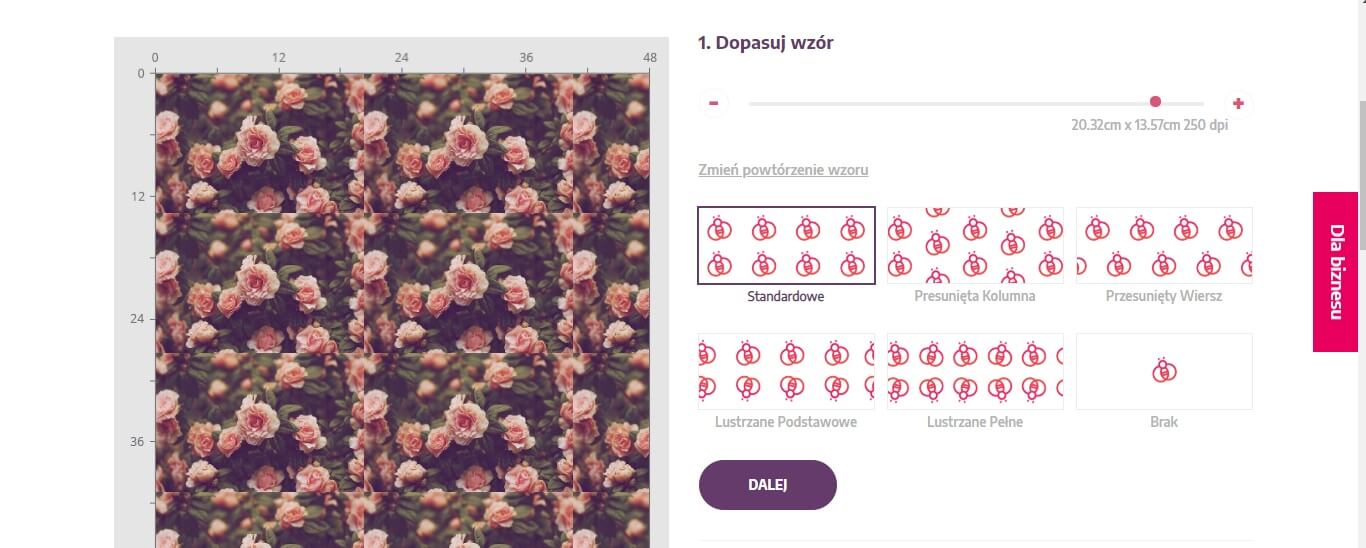
Task: Open the Zmień powtórzenie wzoru link
Action: [x=783, y=170]
